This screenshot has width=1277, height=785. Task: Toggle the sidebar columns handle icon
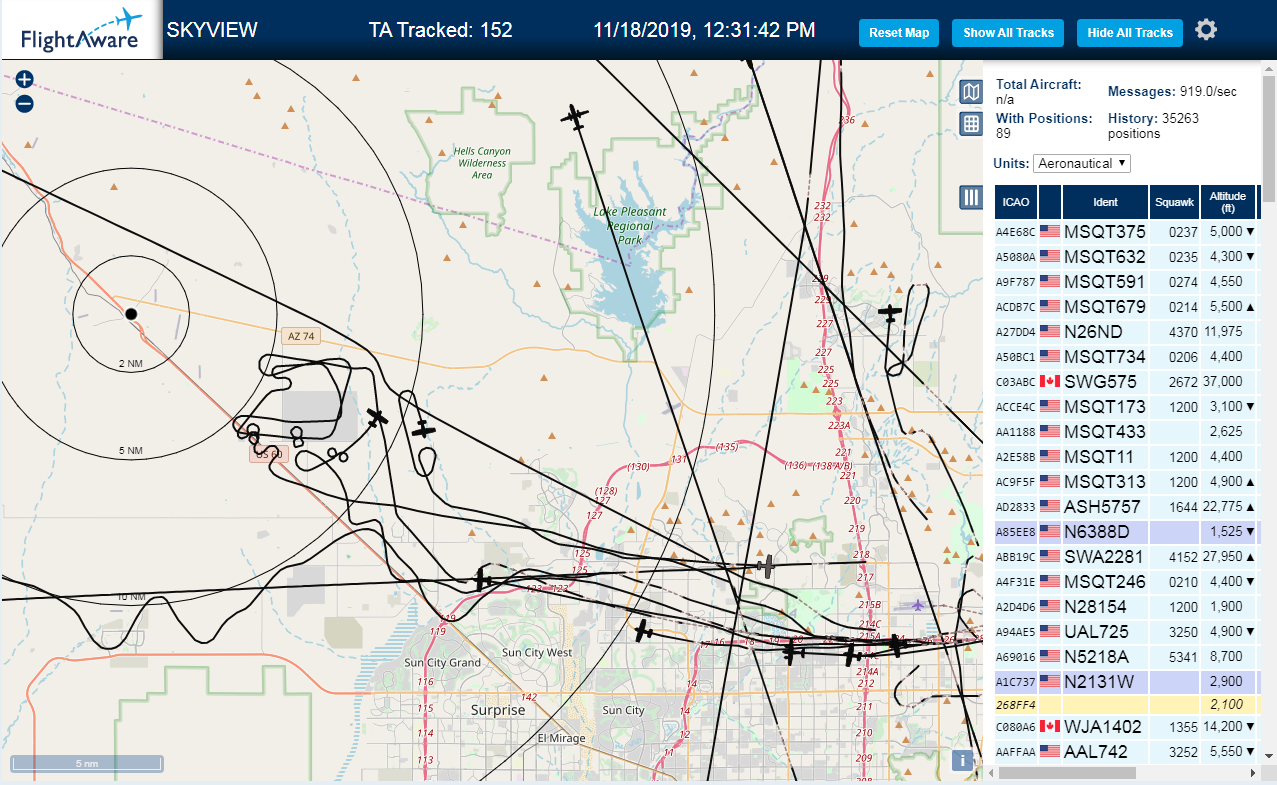pyautogui.click(x=970, y=197)
